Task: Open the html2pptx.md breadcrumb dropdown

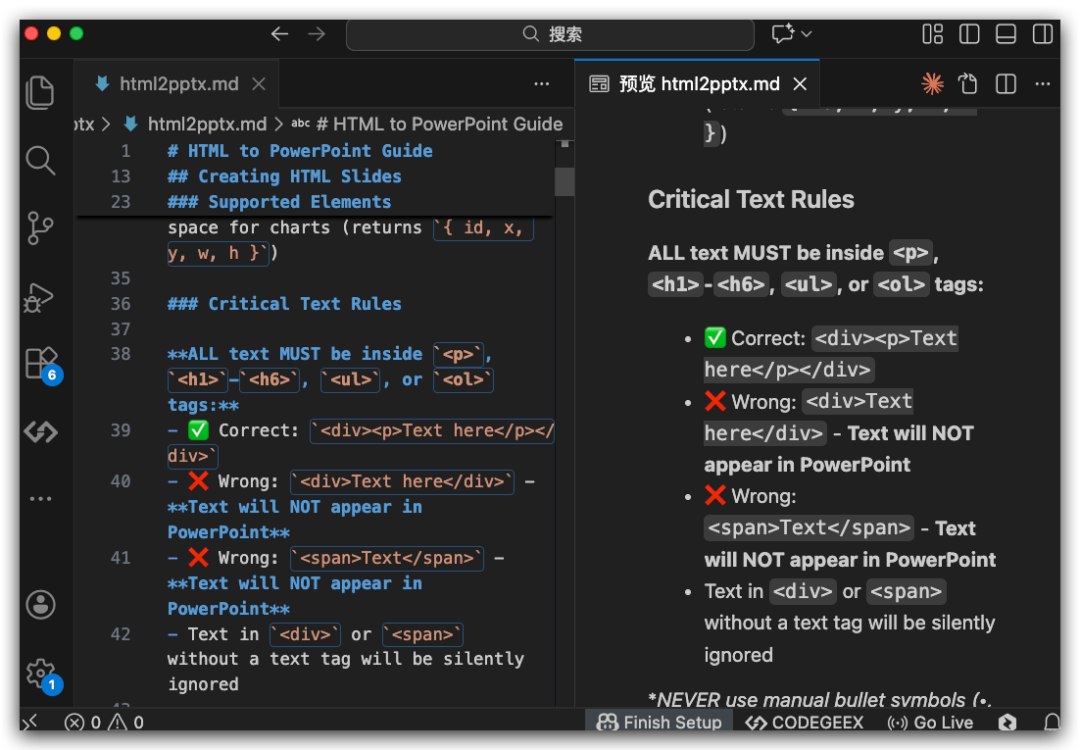Action: click(x=206, y=124)
